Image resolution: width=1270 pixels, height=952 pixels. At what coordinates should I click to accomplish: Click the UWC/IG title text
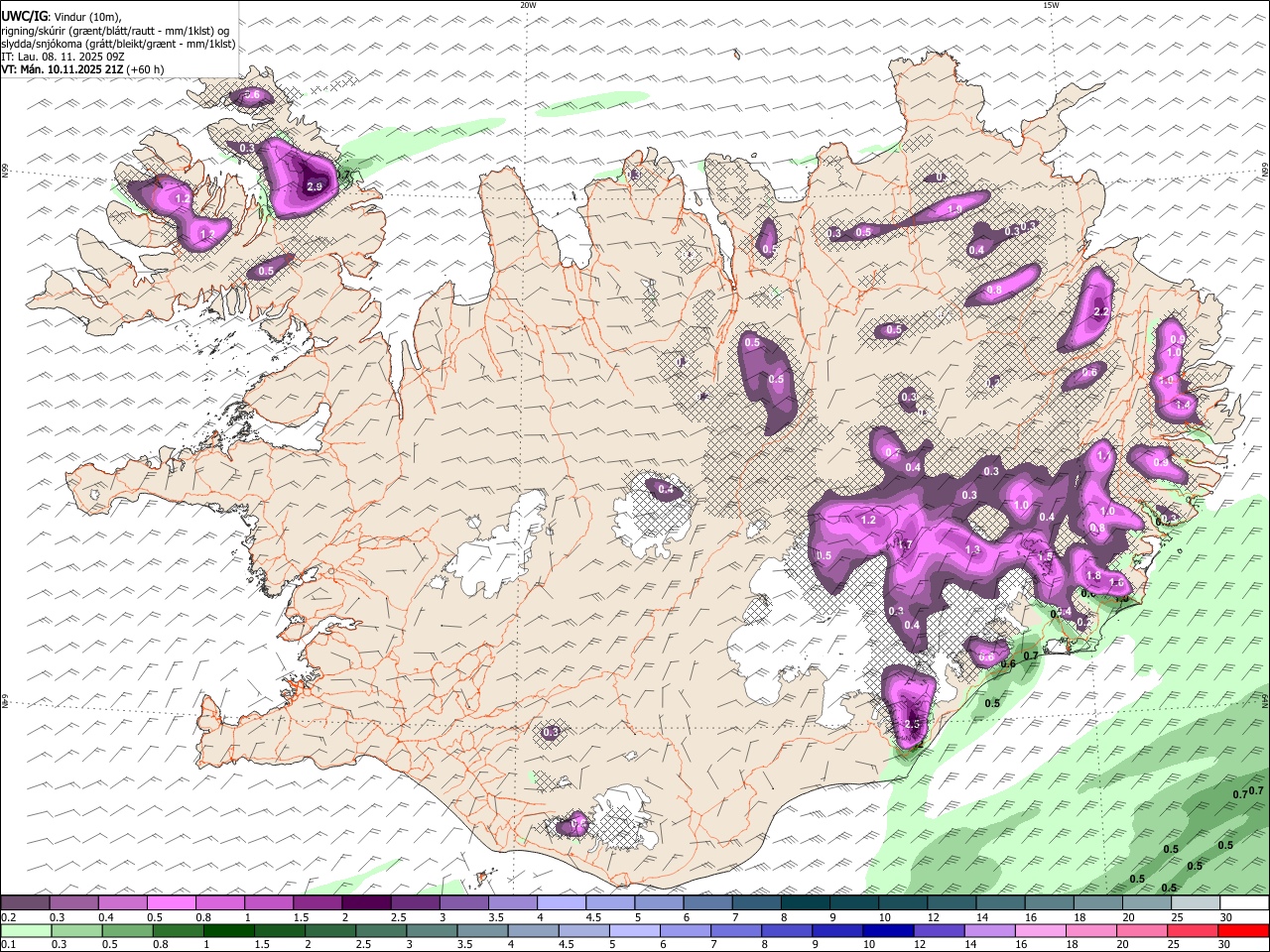(x=25, y=16)
